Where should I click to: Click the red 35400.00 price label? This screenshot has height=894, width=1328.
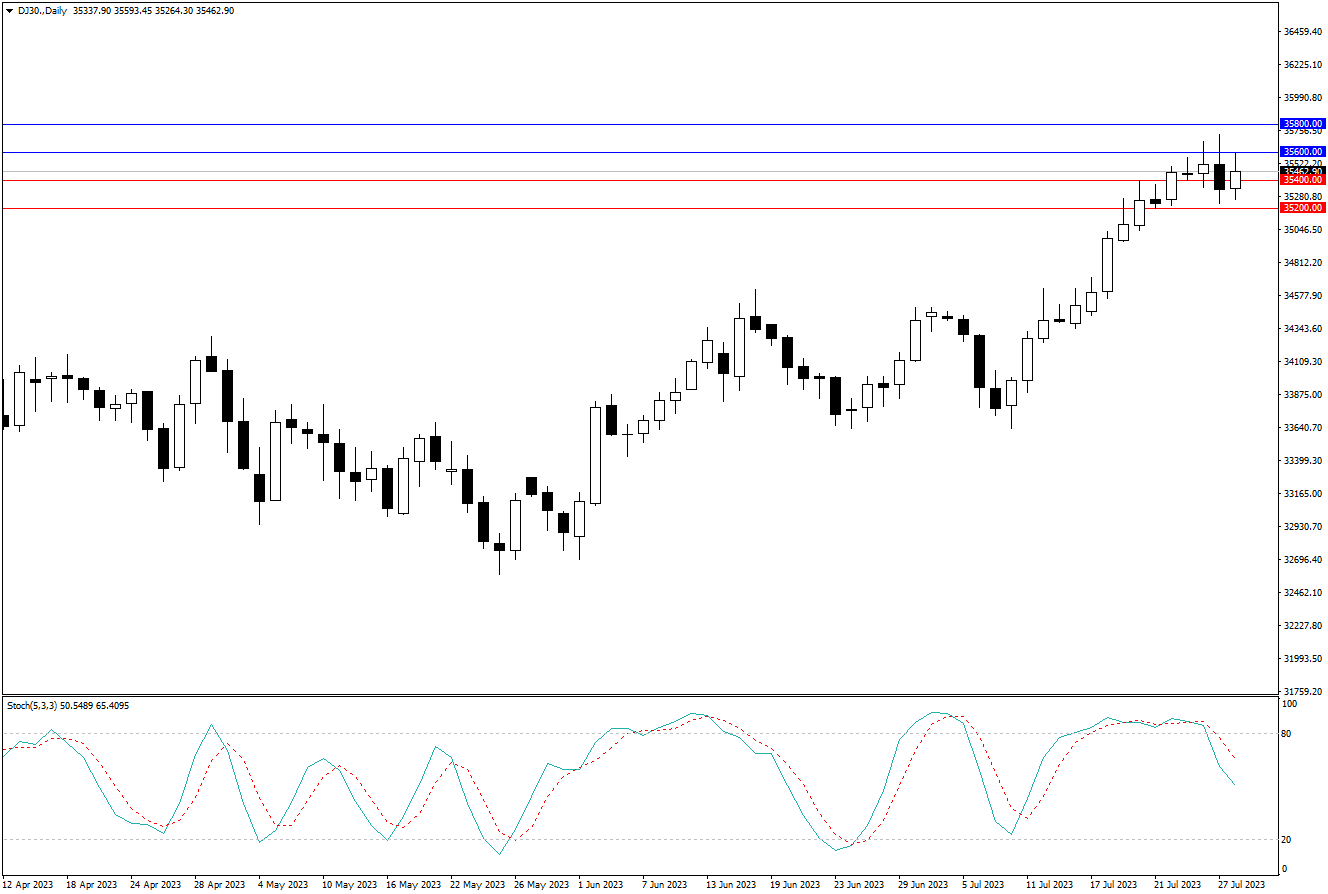pos(1303,180)
